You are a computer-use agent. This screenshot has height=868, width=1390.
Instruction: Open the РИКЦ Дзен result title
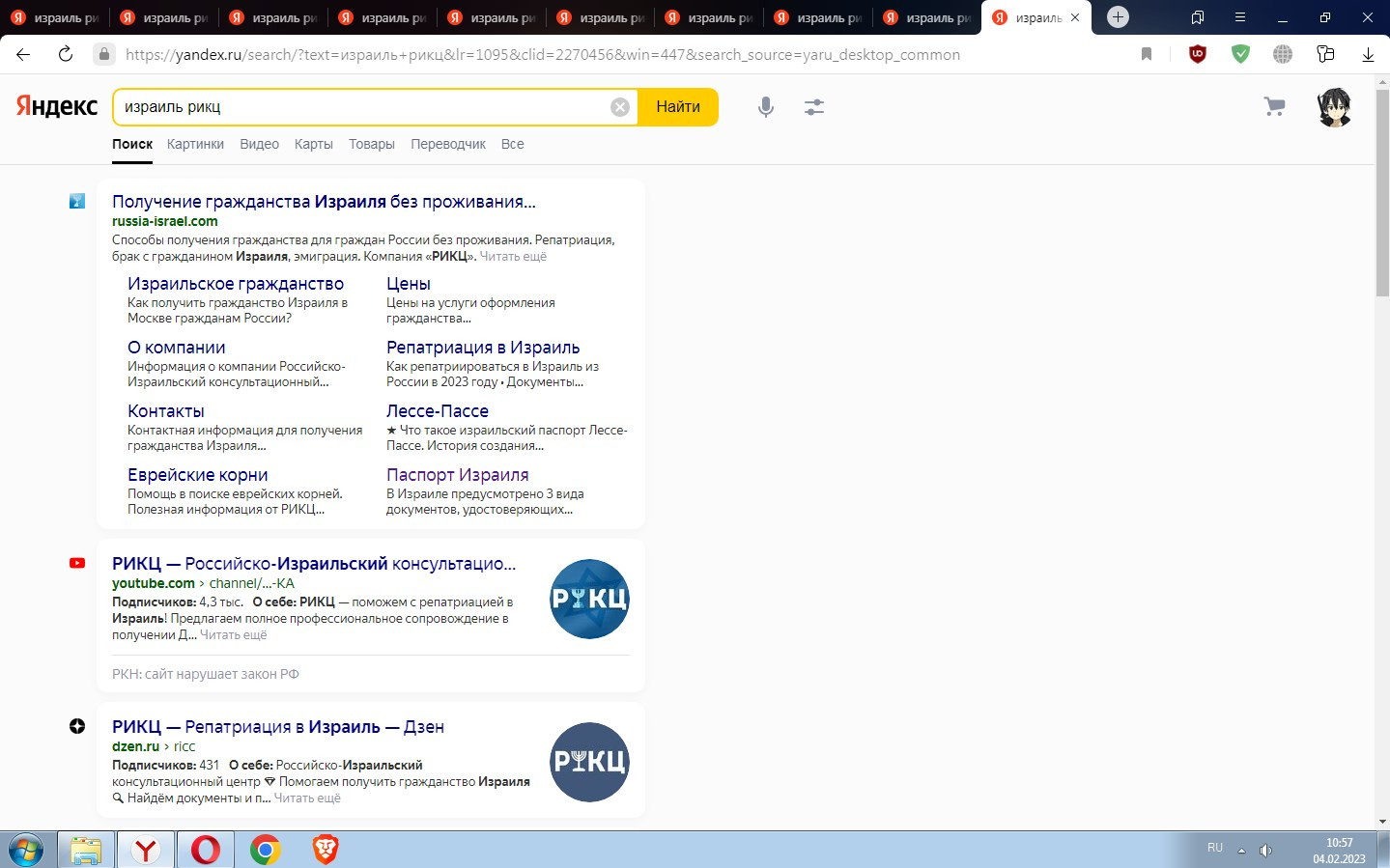[278, 727]
